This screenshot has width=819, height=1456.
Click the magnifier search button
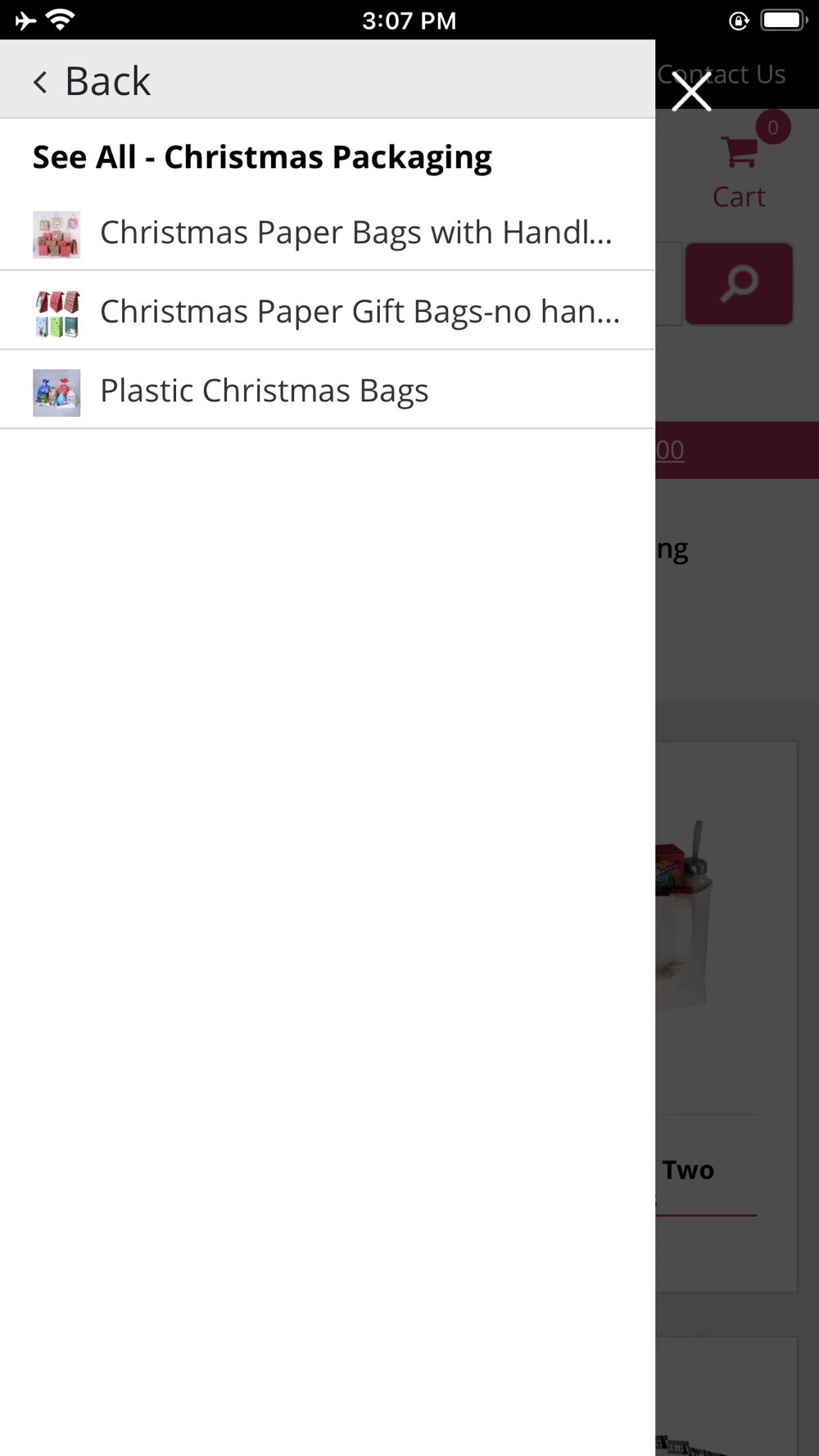[739, 283]
